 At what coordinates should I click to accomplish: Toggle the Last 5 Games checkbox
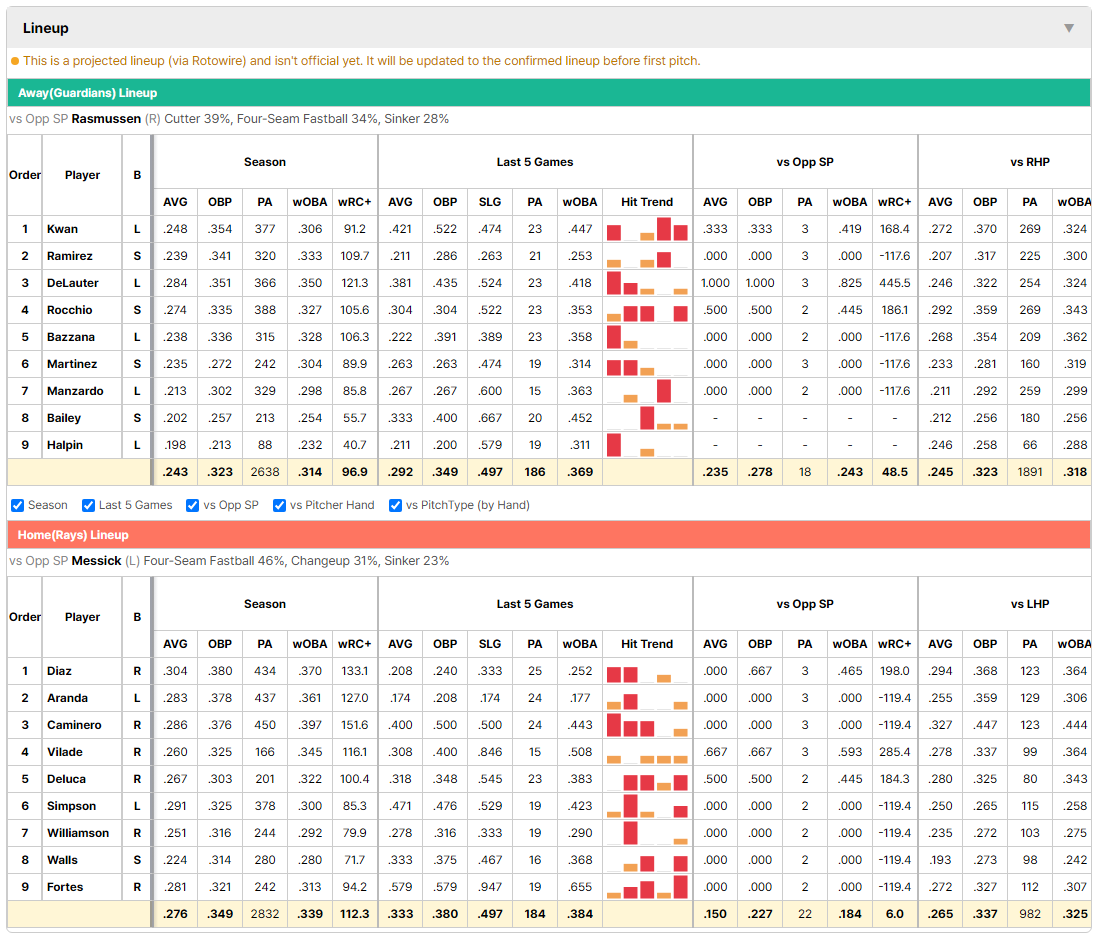point(88,505)
